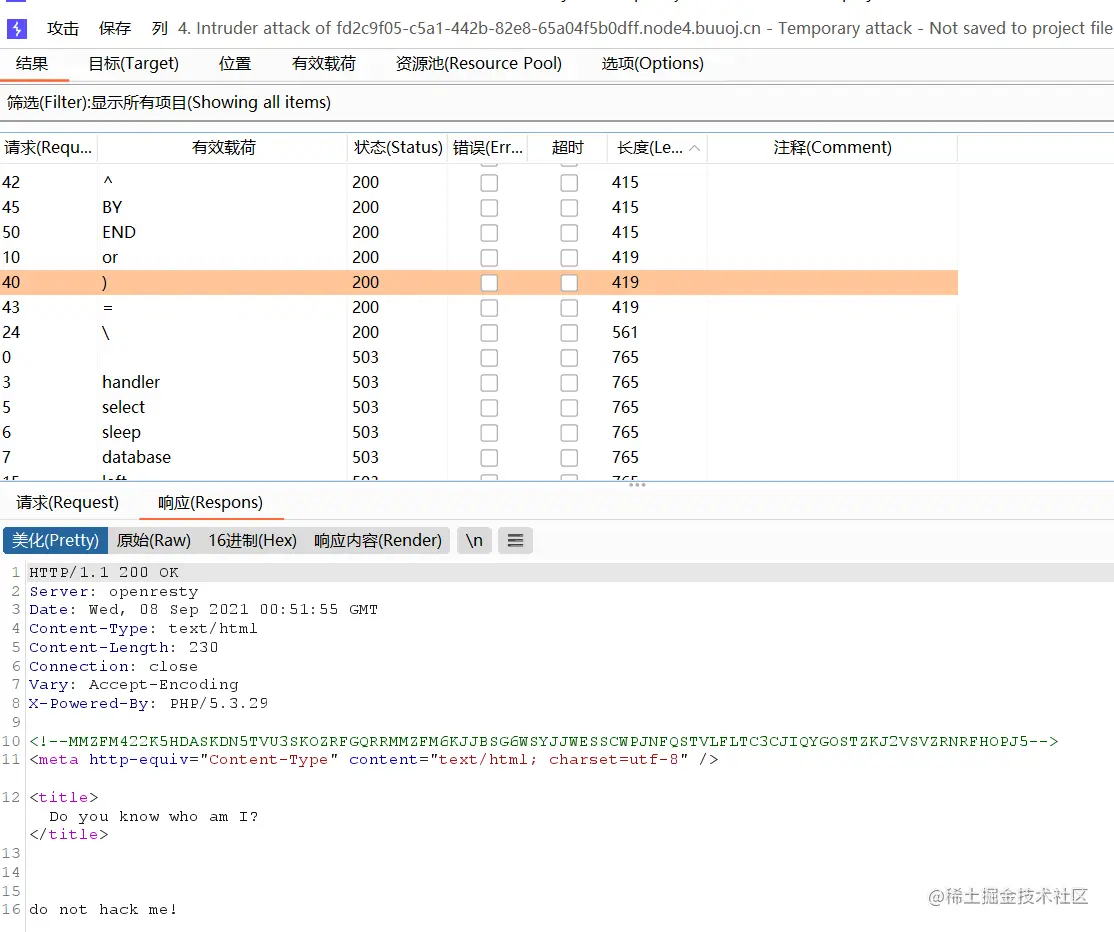Toggle error checkbox in the select row
The image size is (1114, 932).
[489, 408]
